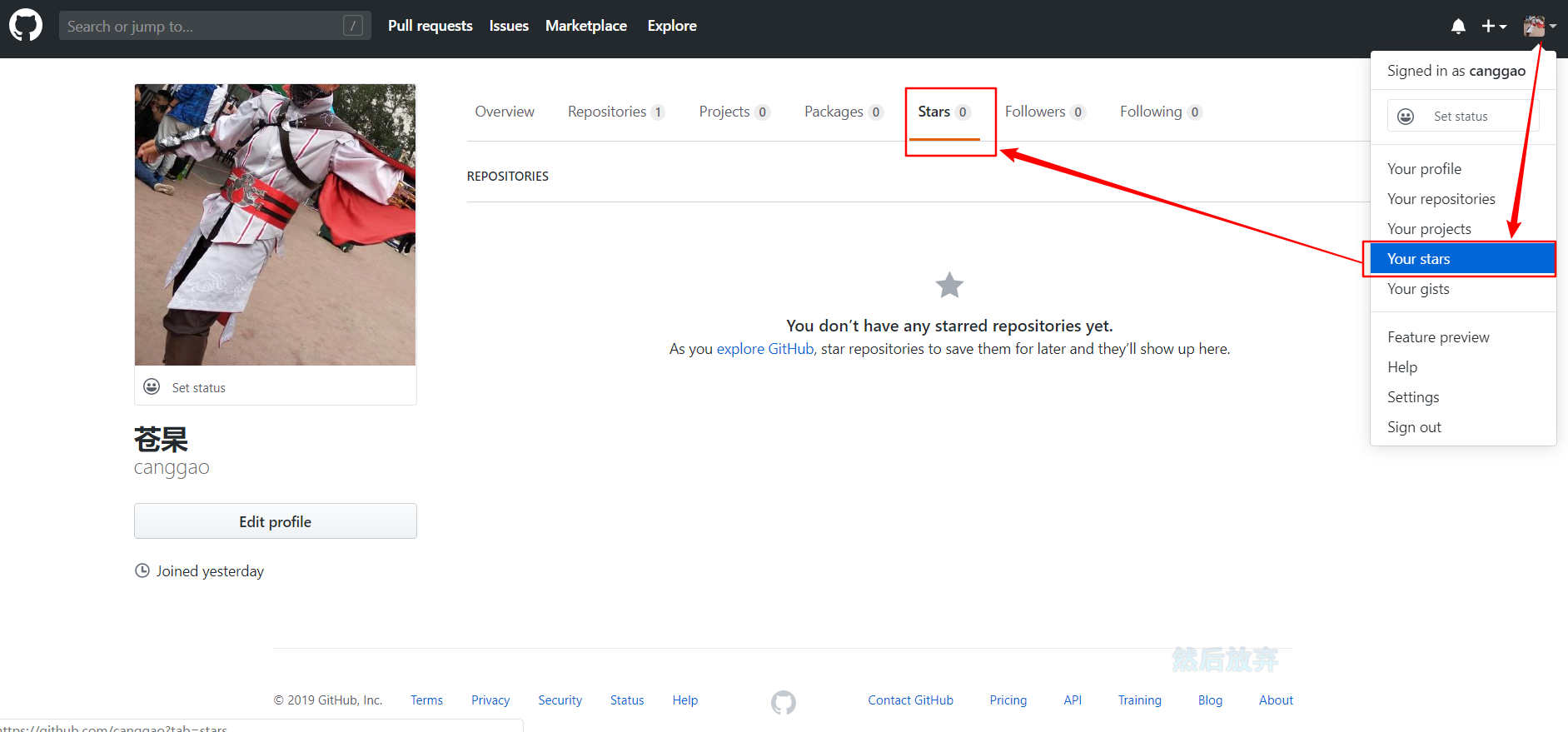Open Privacy footer link
Screen dimensions: 1568x732
[490, 700]
